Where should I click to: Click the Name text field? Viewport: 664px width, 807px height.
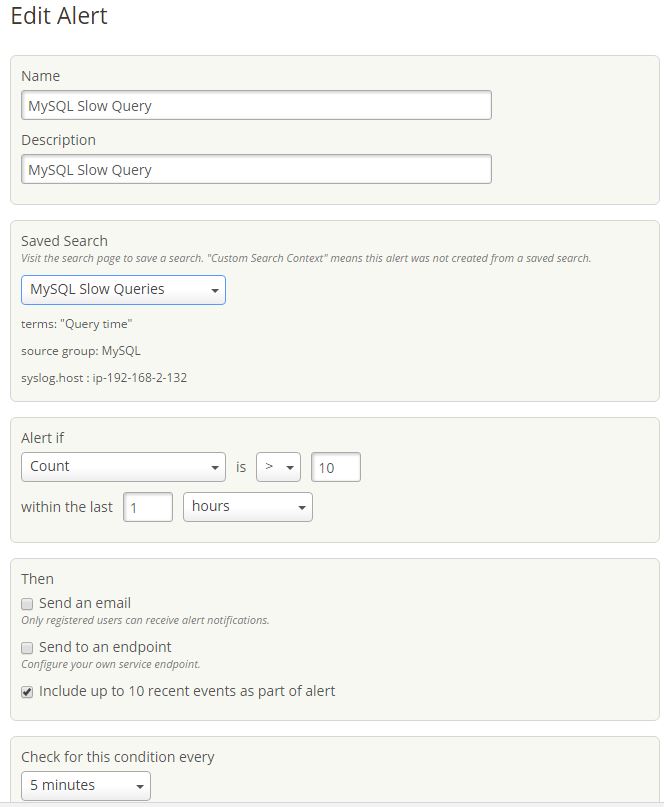255,104
